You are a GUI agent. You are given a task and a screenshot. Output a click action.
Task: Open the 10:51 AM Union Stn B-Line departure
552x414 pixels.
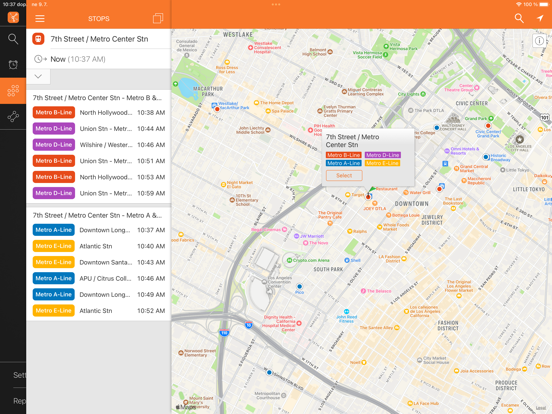pos(99,161)
